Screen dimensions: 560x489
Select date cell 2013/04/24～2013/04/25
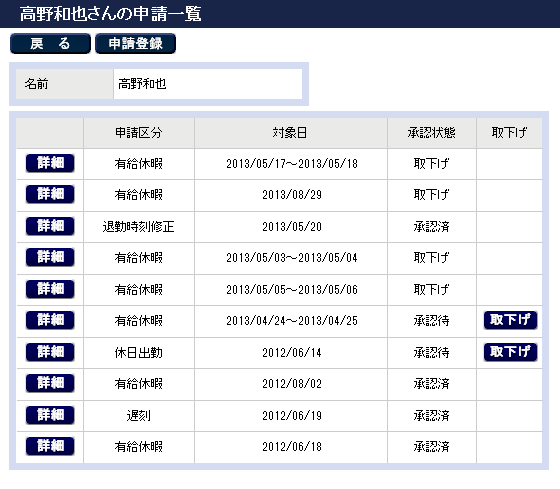(291, 321)
